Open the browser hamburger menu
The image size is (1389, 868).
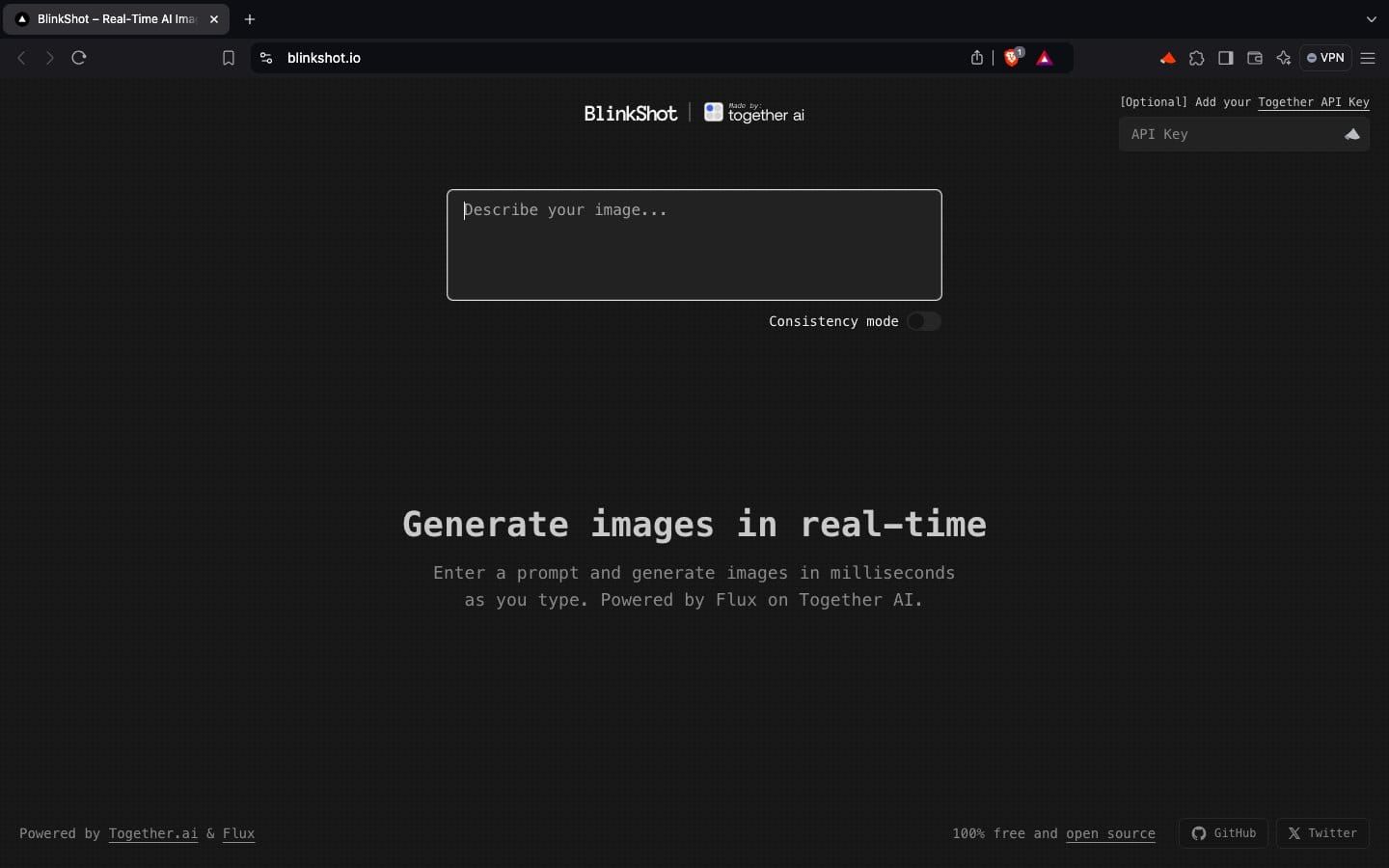click(x=1369, y=58)
